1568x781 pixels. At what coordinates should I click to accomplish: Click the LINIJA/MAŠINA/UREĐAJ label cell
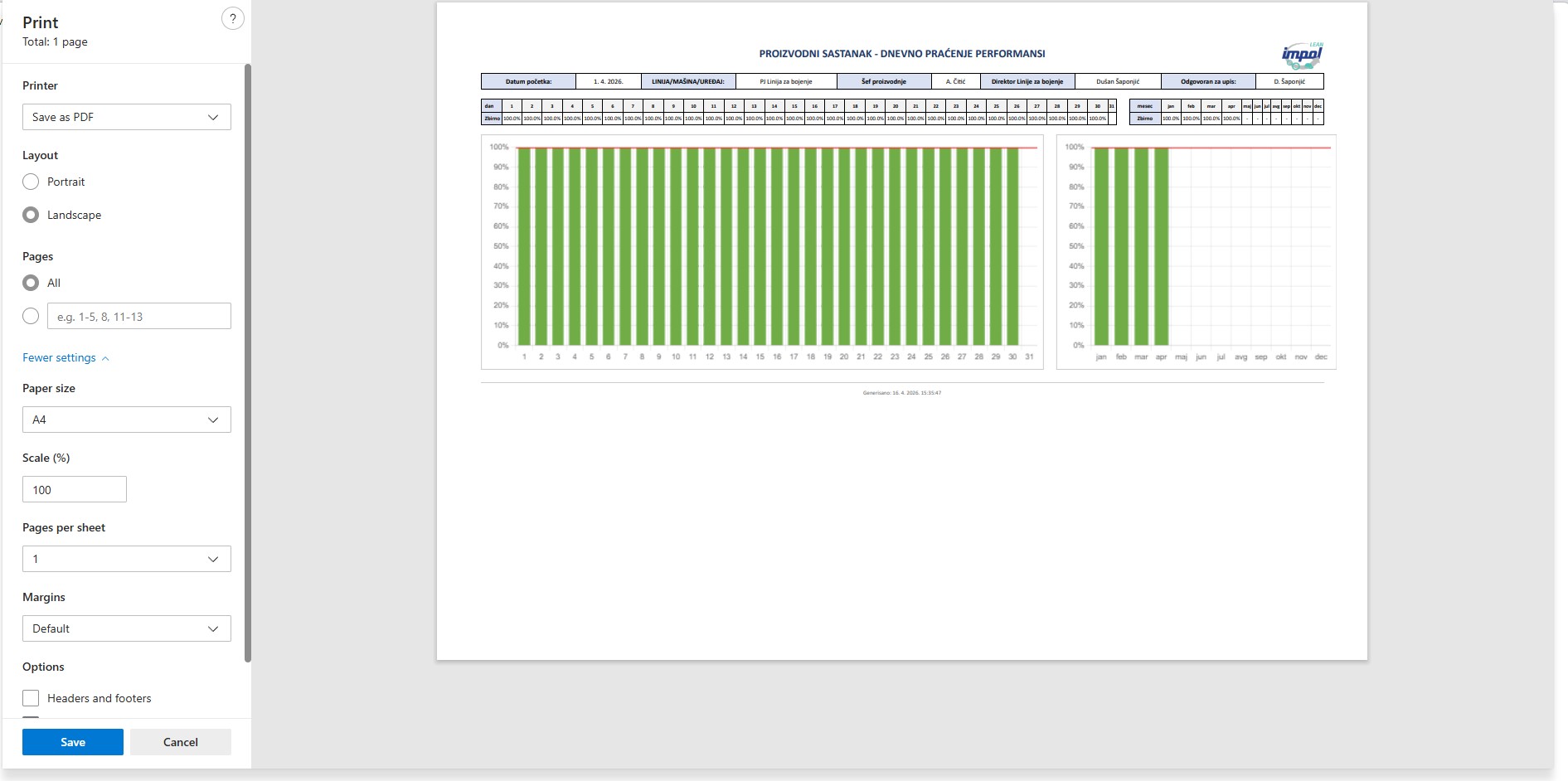pyautogui.click(x=688, y=81)
